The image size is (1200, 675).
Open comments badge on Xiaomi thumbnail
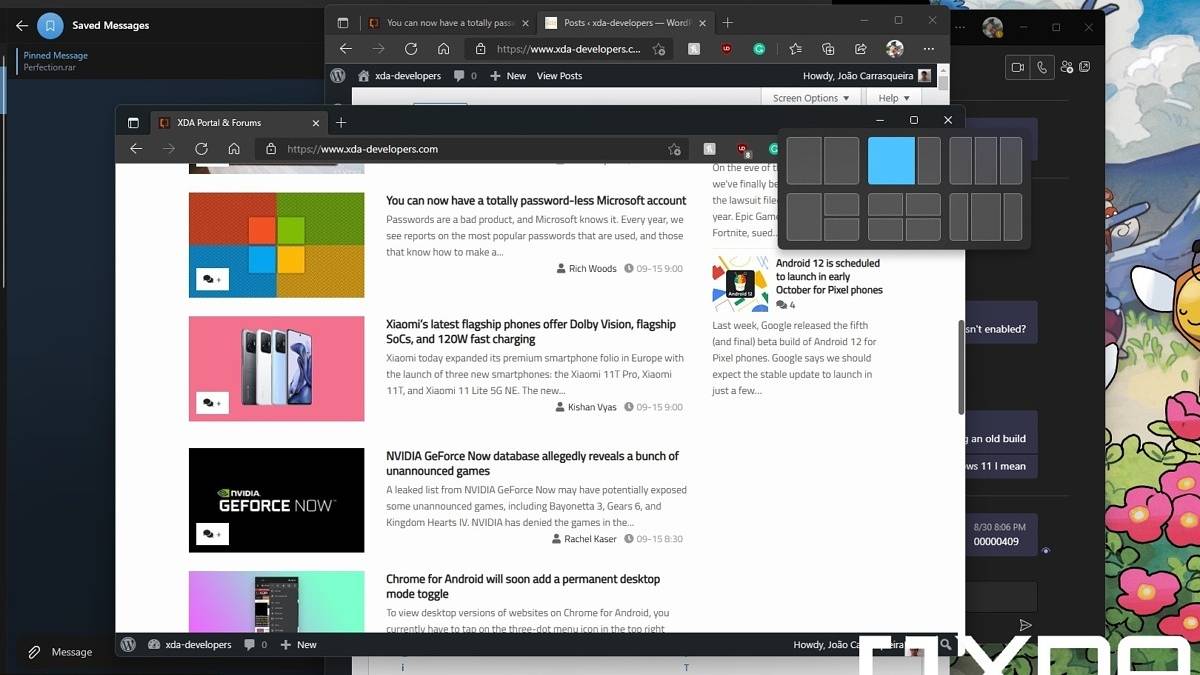[x=212, y=403]
